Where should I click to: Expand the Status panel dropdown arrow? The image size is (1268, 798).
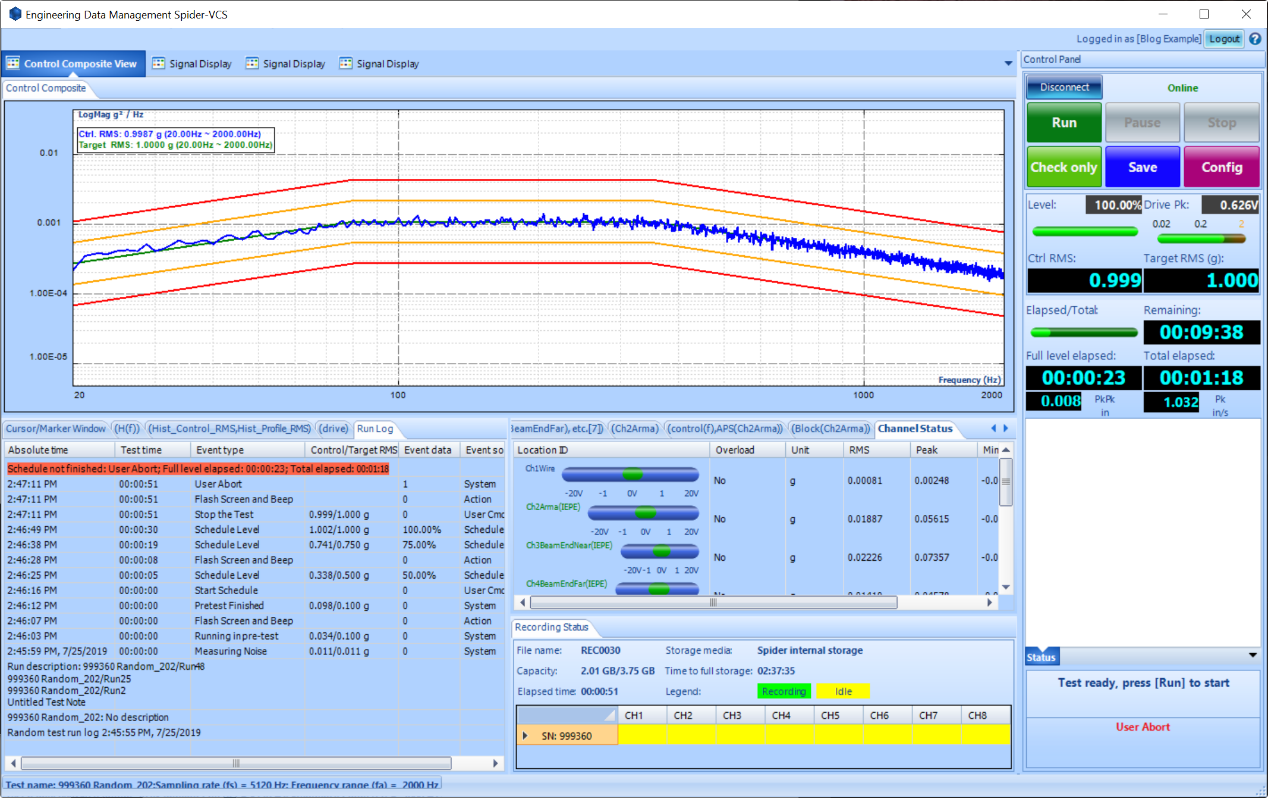(x=1253, y=656)
